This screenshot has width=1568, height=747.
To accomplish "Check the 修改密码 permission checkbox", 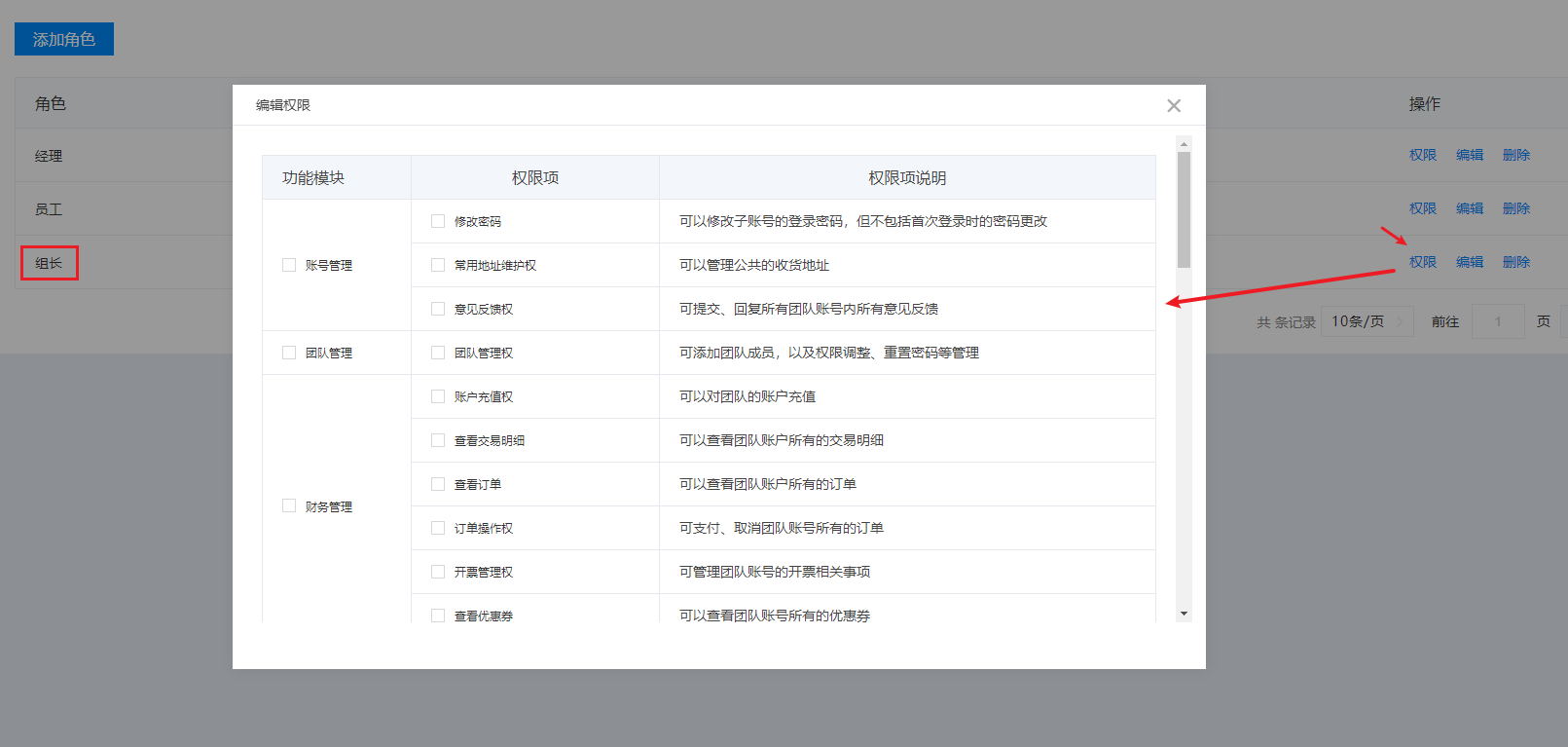I will [x=438, y=221].
